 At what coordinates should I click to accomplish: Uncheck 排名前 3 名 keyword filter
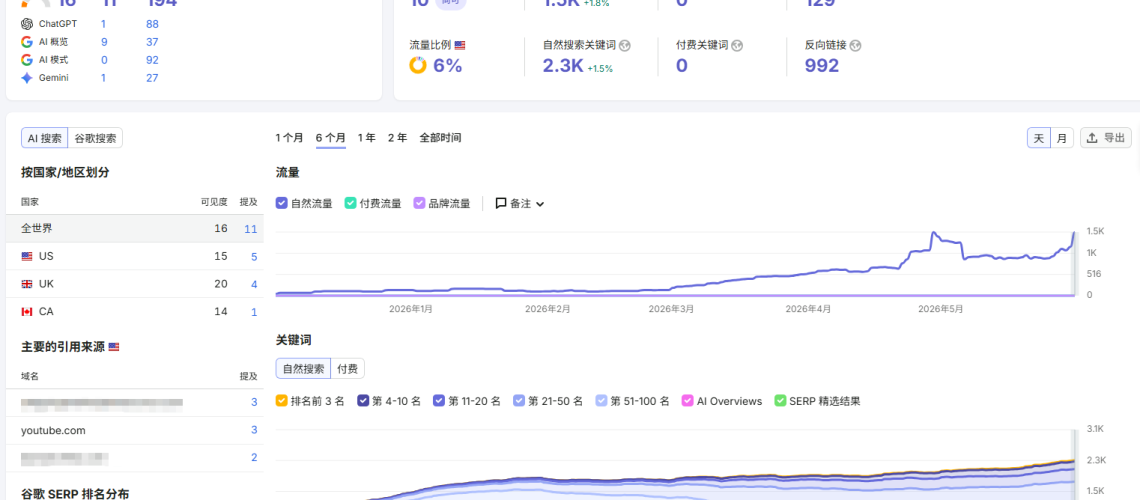click(x=281, y=400)
